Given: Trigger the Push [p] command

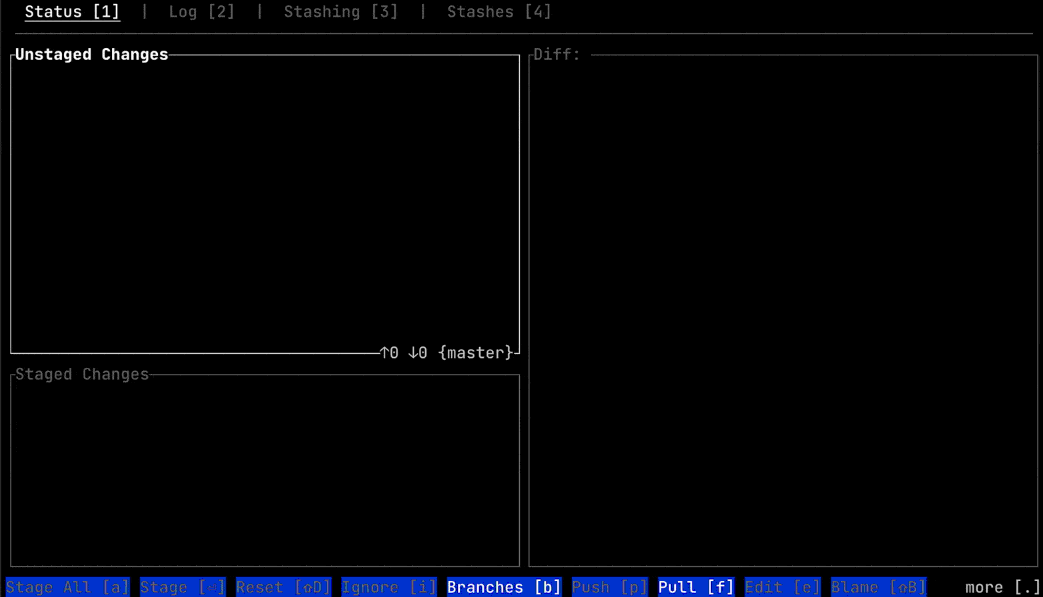Looking at the screenshot, I should point(609,587).
